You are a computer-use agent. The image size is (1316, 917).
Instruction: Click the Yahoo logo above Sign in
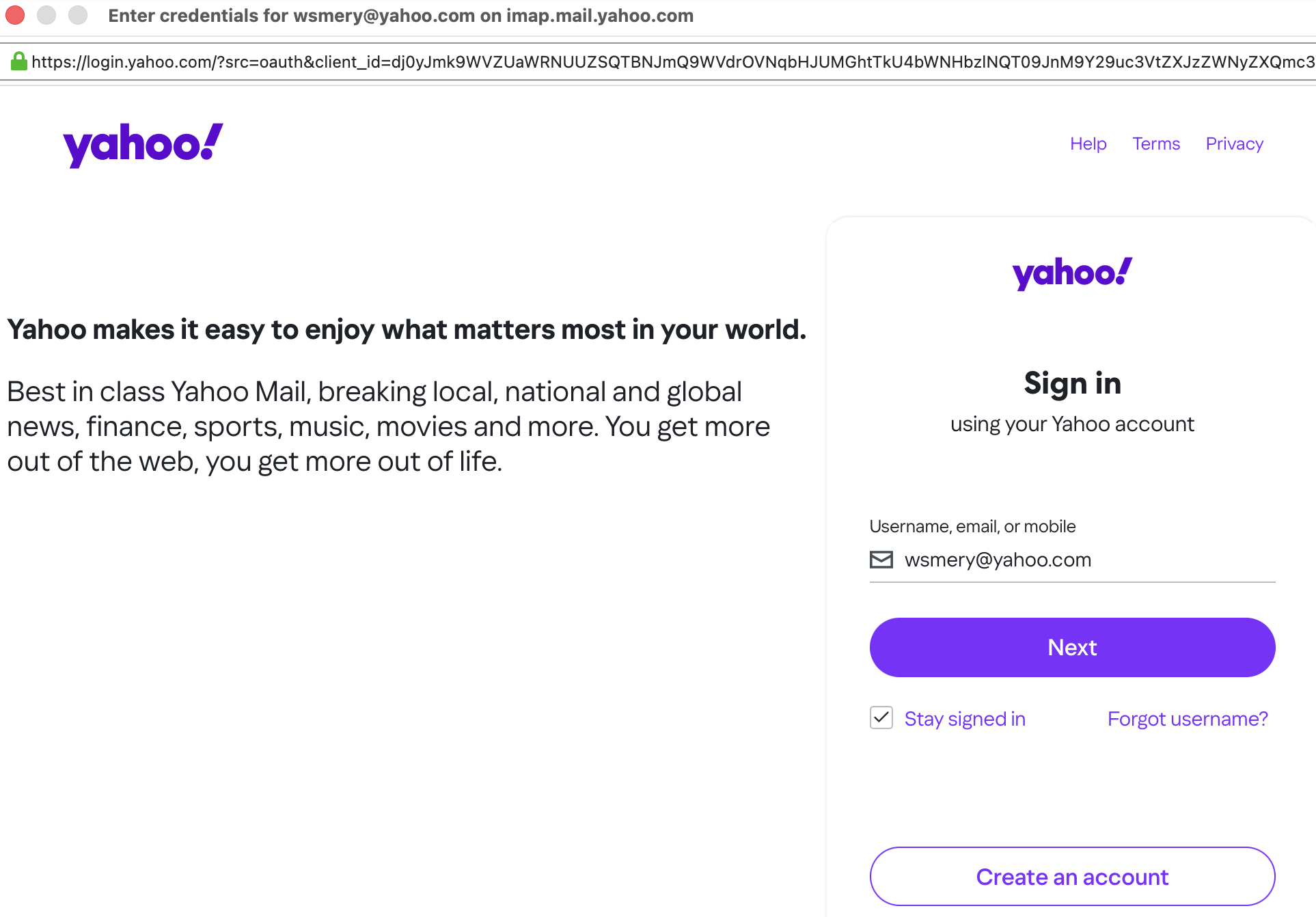(x=1072, y=273)
